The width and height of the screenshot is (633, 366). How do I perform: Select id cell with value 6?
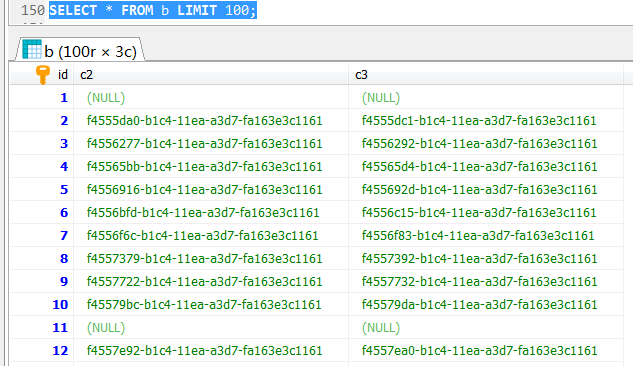42,213
